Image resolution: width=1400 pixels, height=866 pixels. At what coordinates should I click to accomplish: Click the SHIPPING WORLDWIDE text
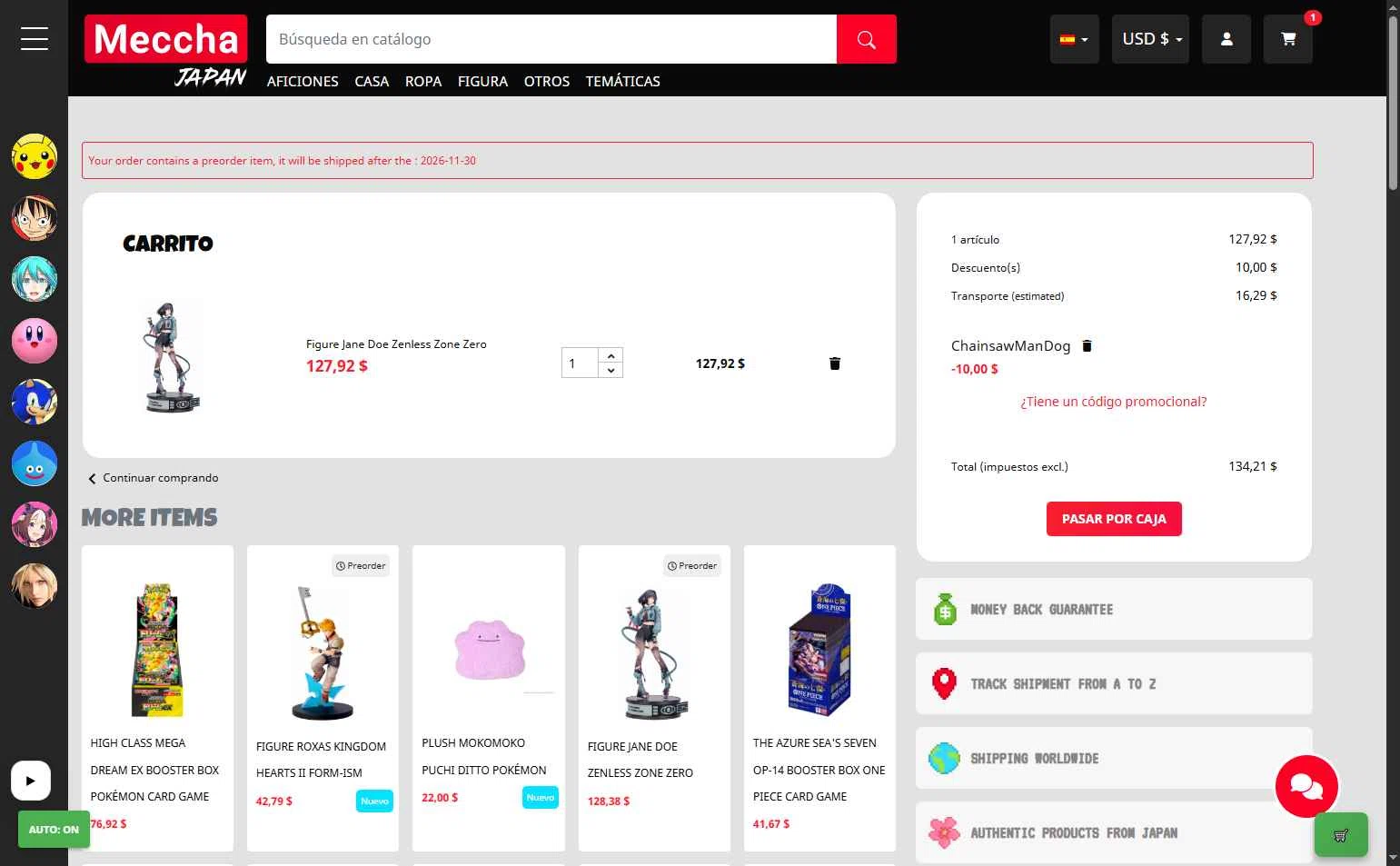1035,759
